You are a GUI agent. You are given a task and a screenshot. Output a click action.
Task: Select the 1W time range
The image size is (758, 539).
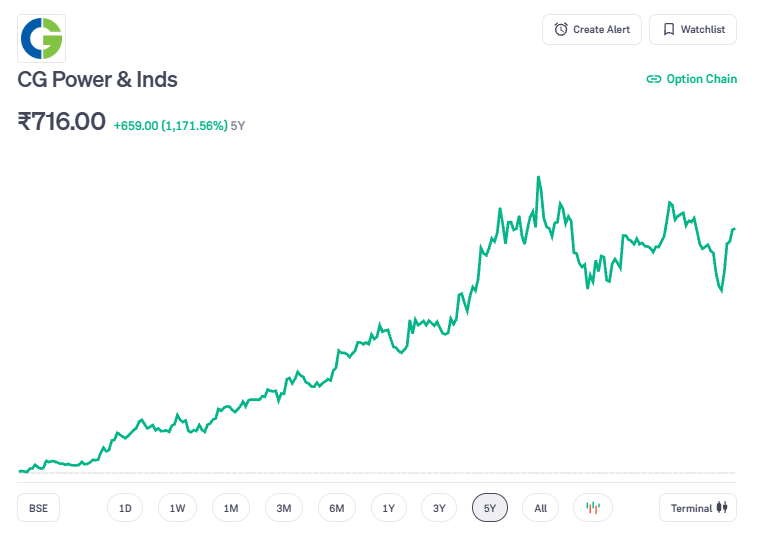click(177, 508)
